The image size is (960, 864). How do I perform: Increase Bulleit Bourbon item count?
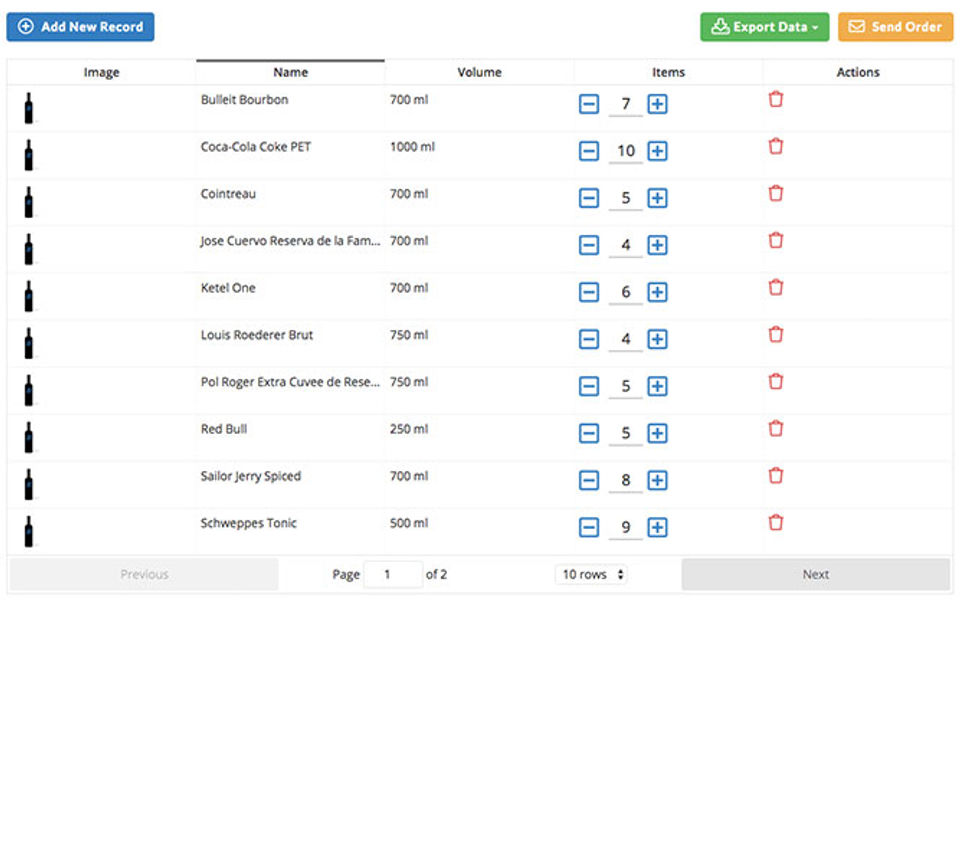click(657, 104)
